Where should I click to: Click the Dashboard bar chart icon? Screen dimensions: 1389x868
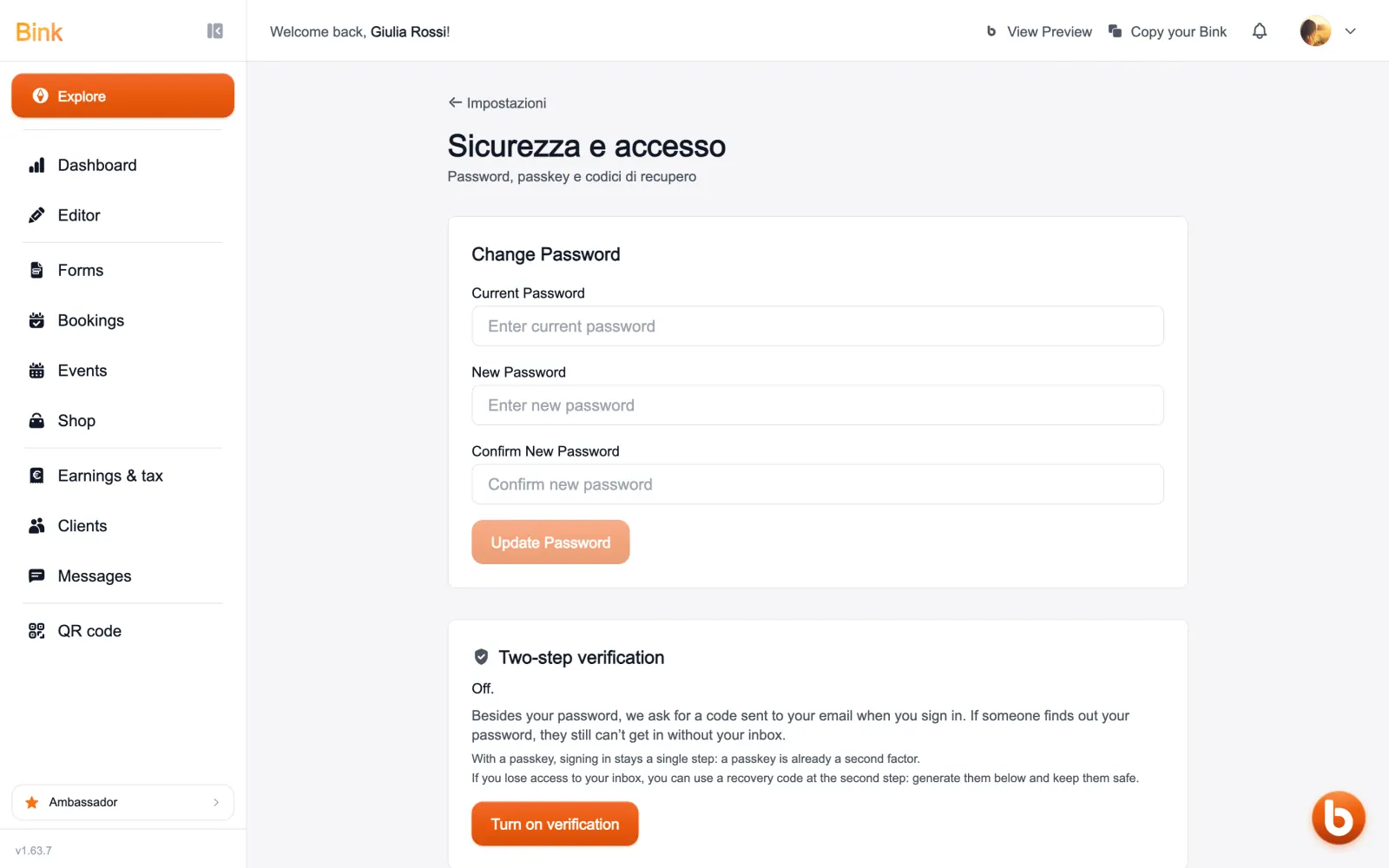[x=36, y=165]
